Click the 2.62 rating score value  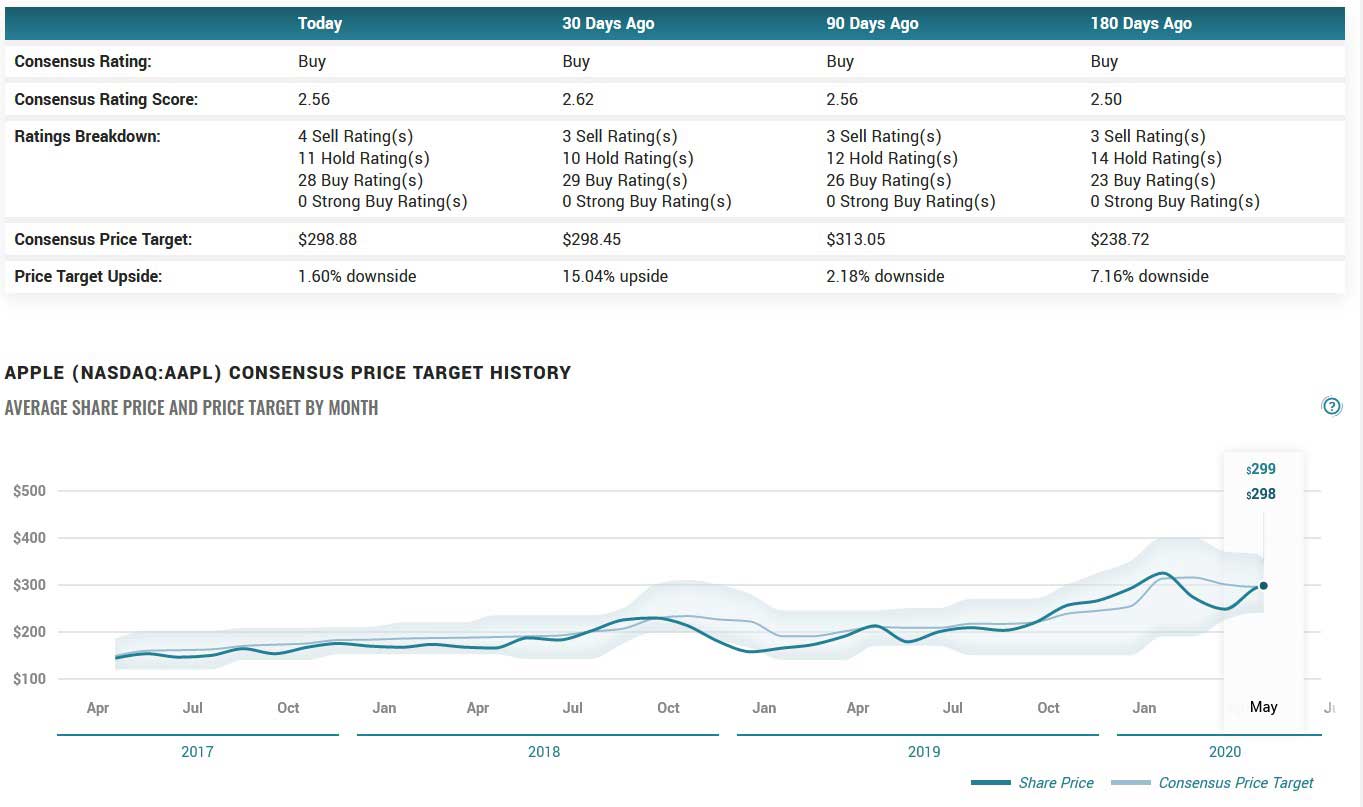pos(578,99)
